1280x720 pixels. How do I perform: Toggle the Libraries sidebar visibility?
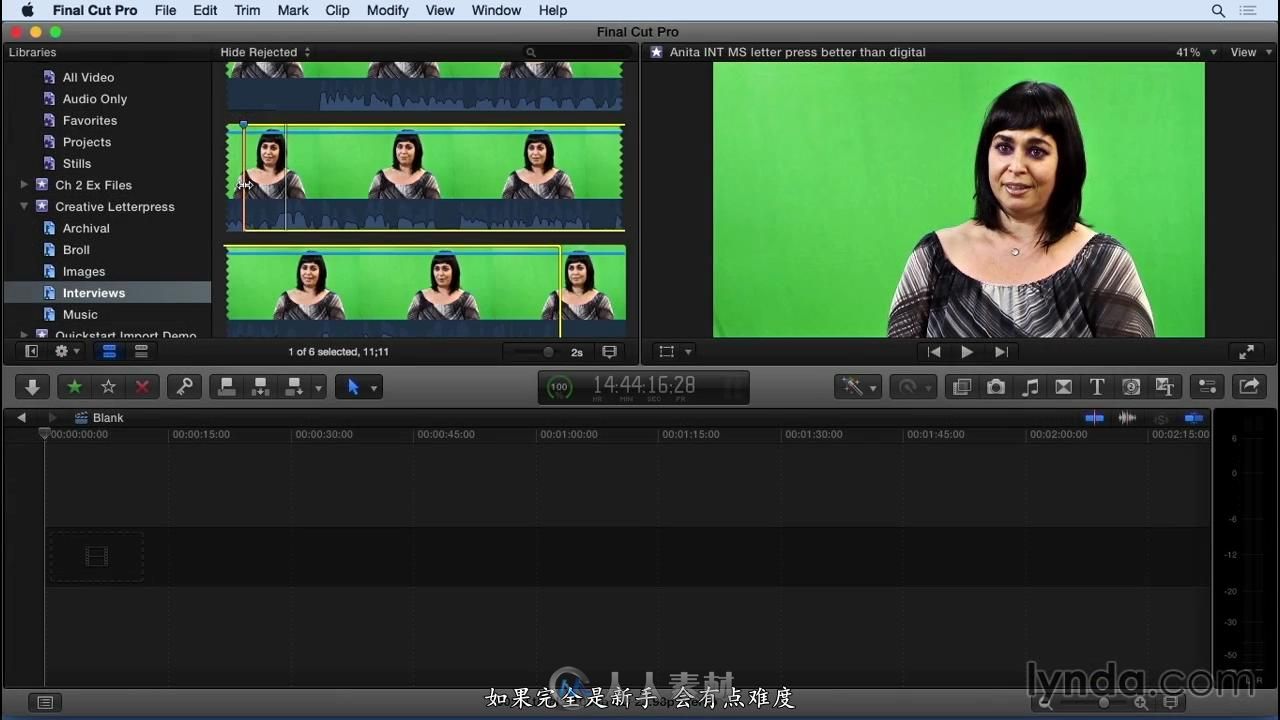point(32,352)
